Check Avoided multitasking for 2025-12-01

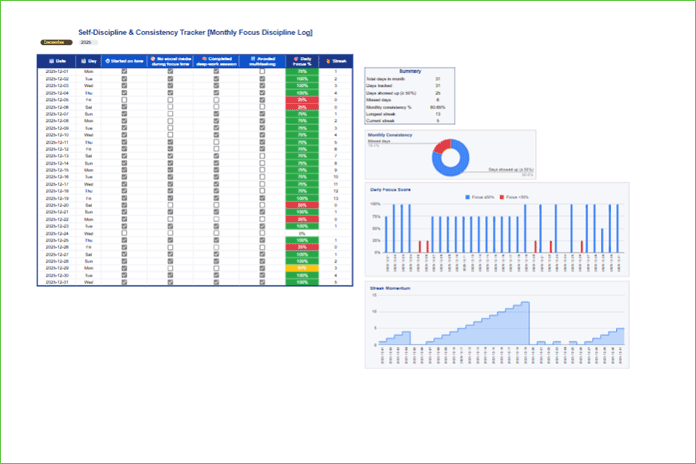pos(262,71)
